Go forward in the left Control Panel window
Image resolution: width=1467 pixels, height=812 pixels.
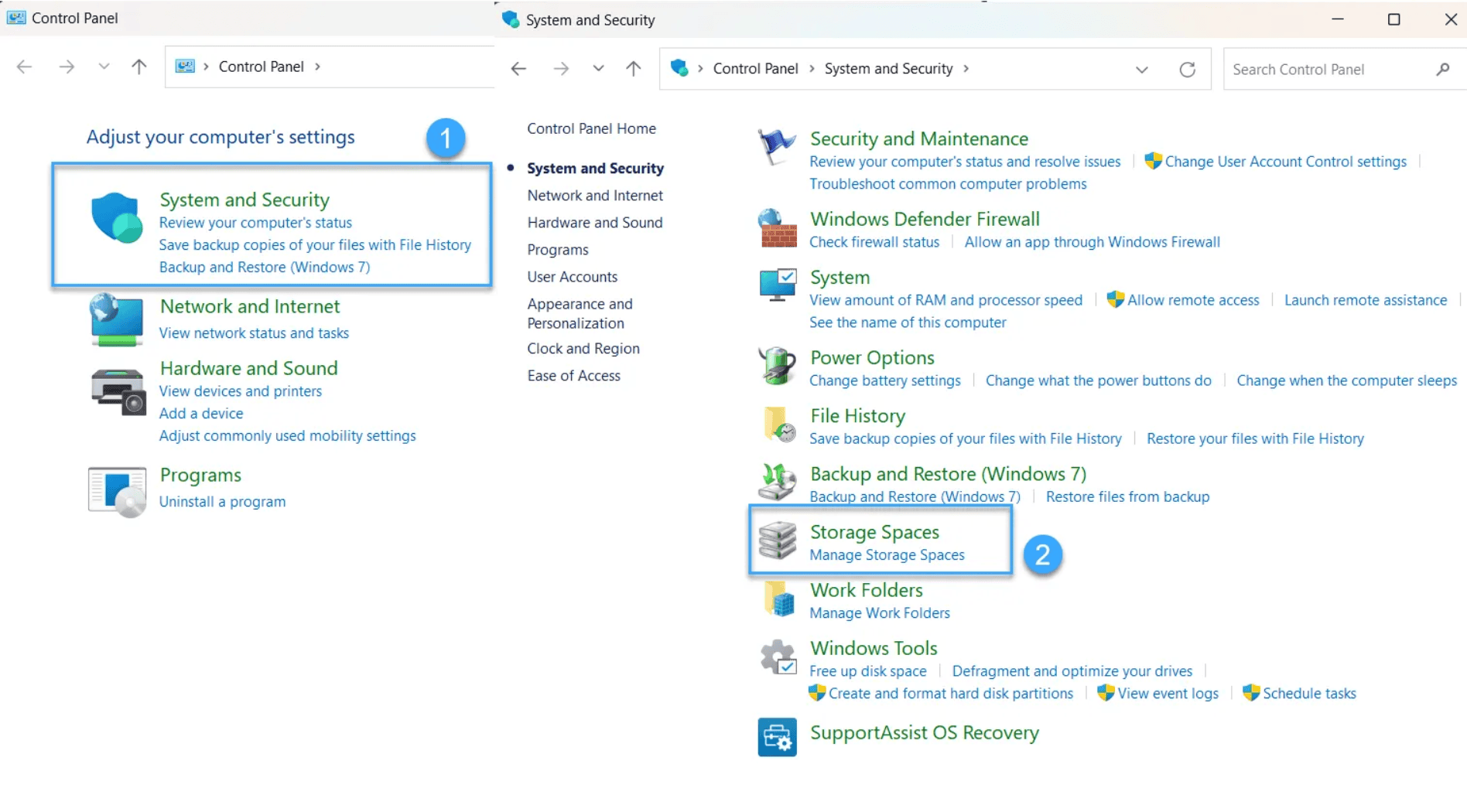(x=67, y=67)
